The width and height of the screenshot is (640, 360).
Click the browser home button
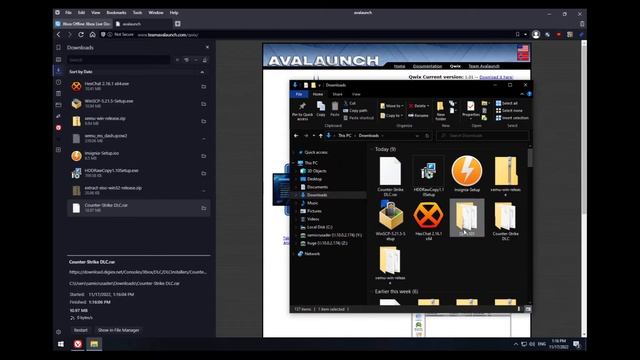click(x=92, y=35)
